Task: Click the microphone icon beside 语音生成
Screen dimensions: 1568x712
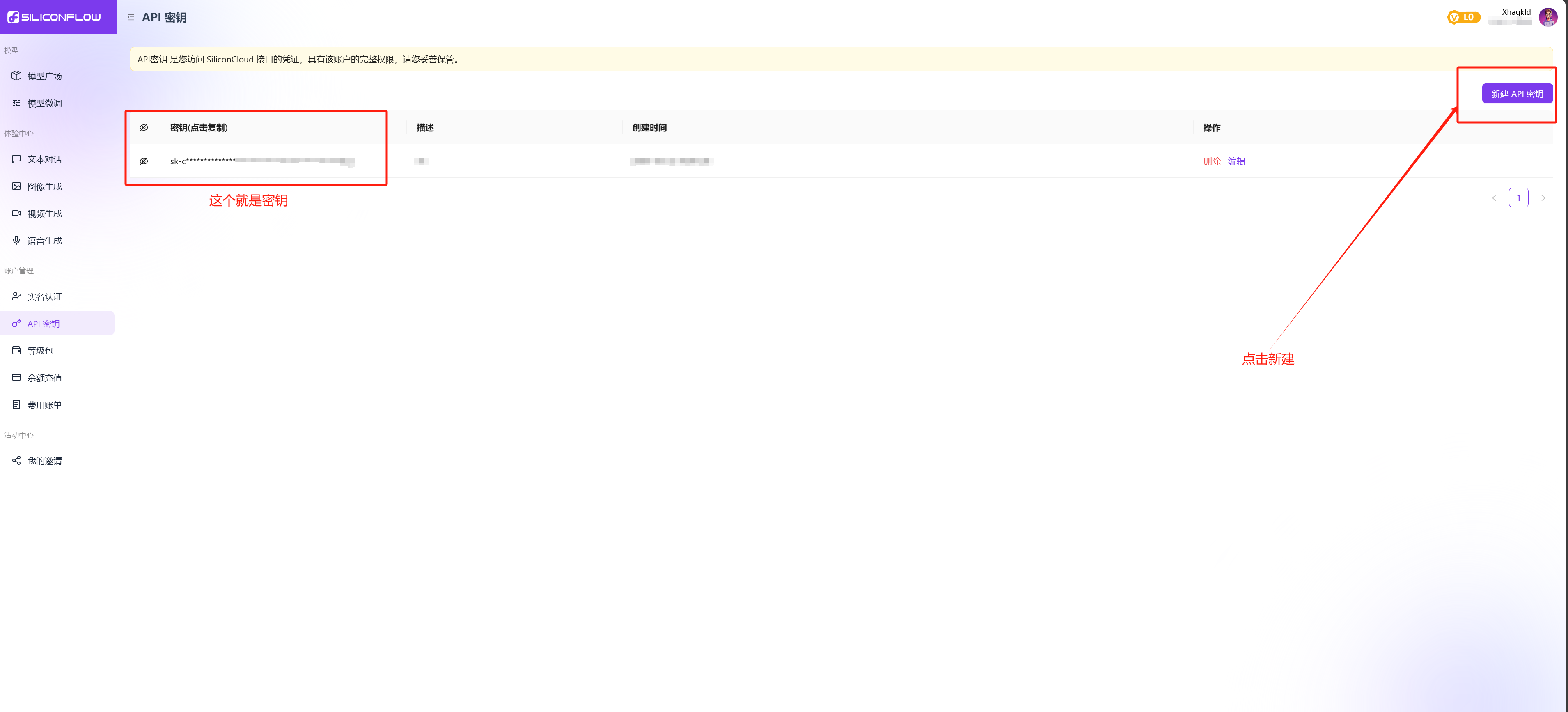Action: pyautogui.click(x=16, y=240)
